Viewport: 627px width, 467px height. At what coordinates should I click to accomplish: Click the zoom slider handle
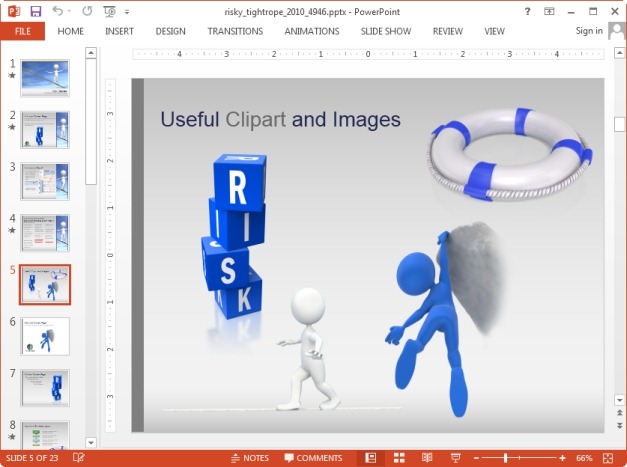505,458
